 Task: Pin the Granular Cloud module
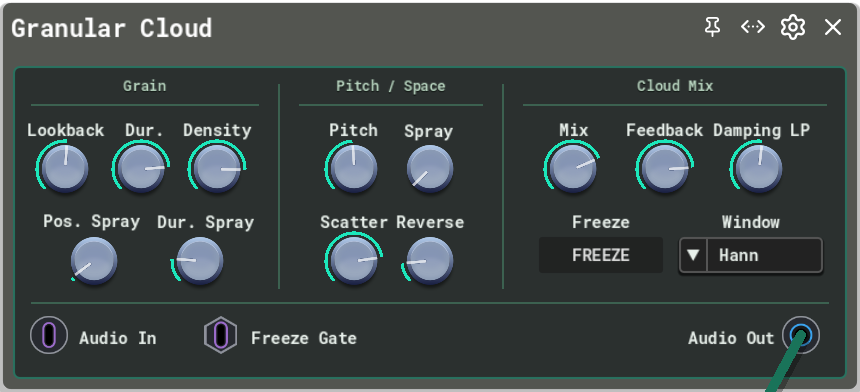712,26
